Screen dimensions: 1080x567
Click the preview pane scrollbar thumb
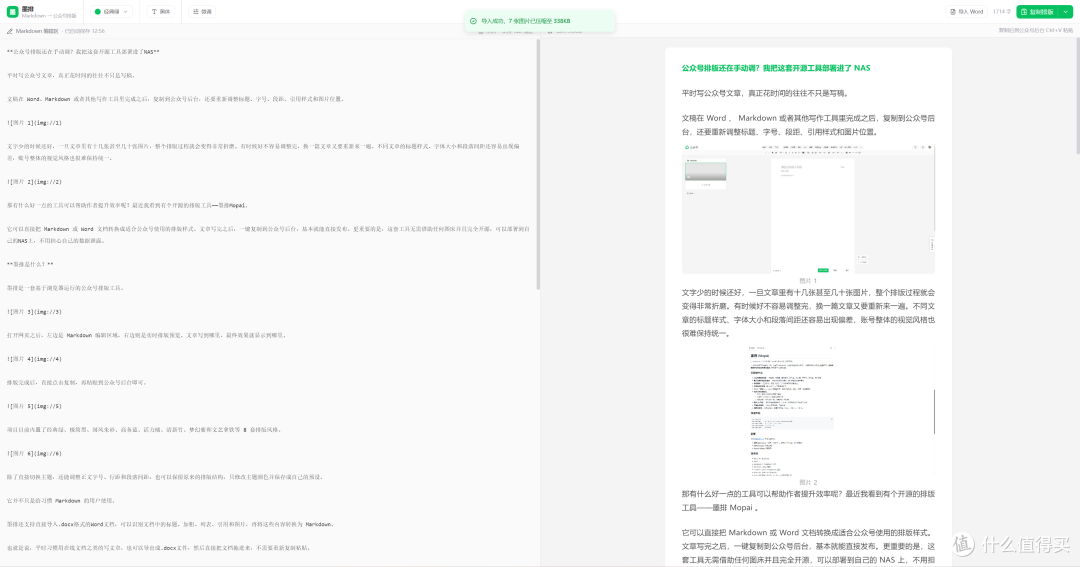pyautogui.click(x=1077, y=96)
